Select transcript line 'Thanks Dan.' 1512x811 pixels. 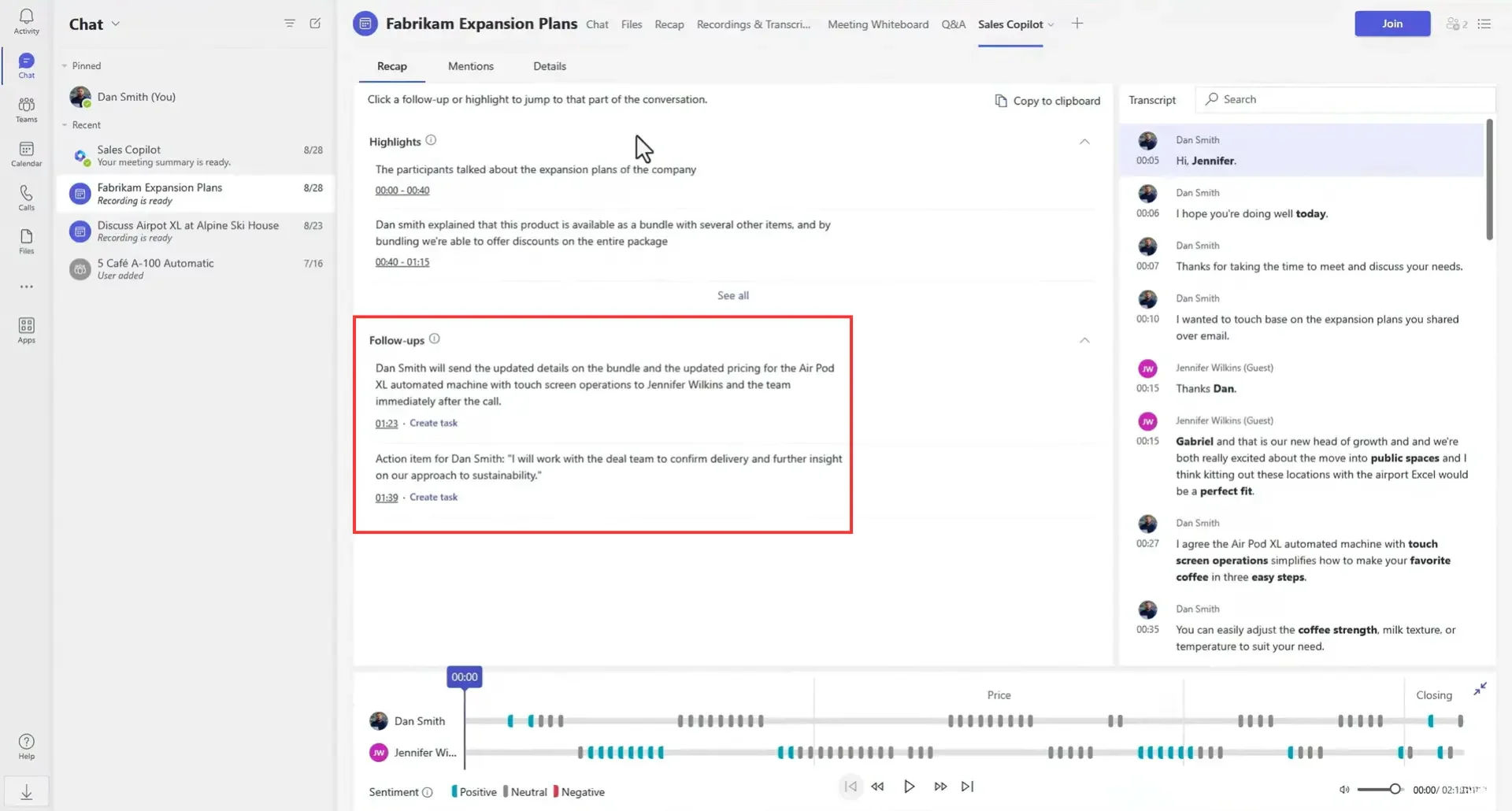[x=1206, y=388]
